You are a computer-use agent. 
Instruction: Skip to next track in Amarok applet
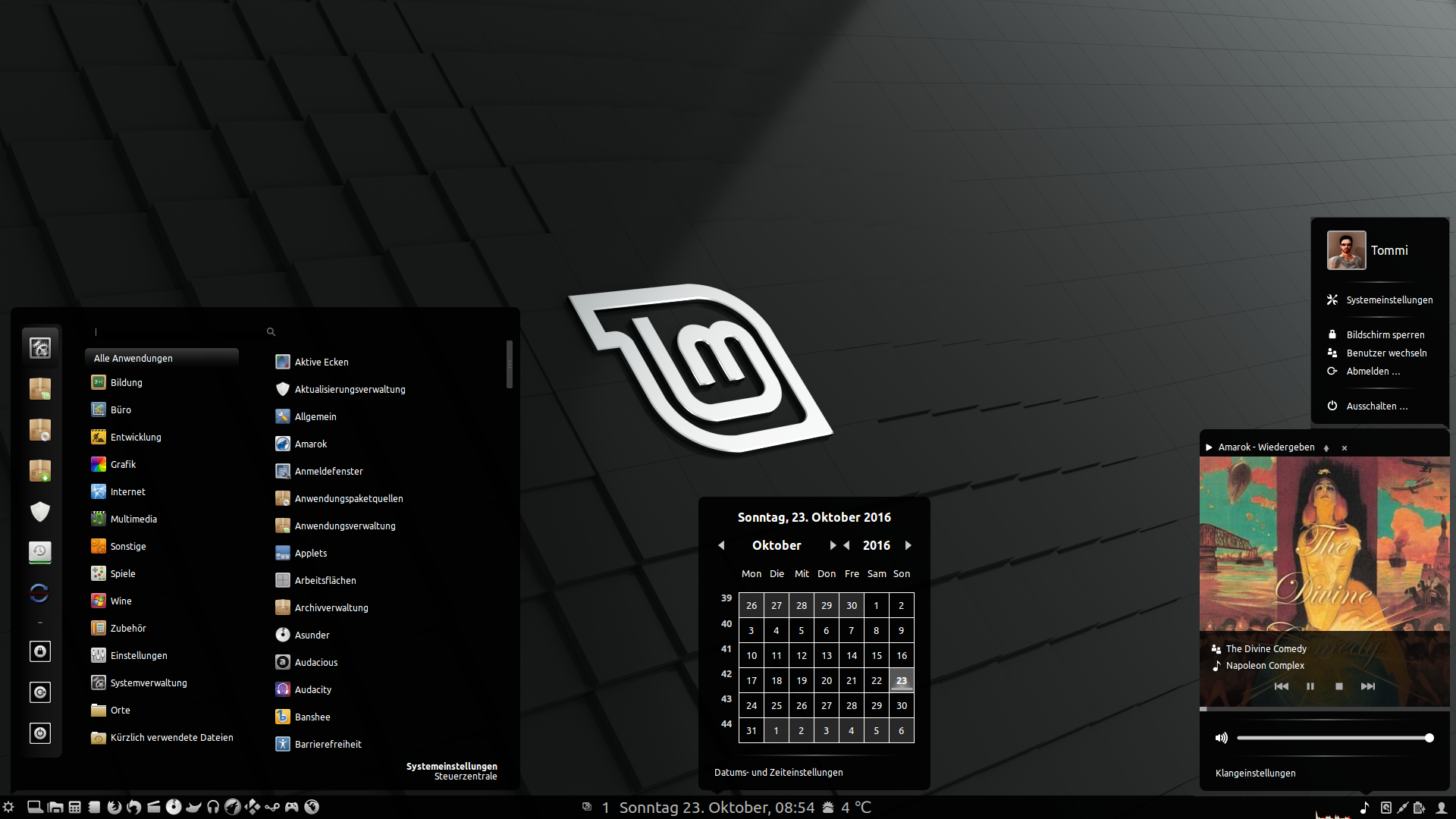pos(1368,686)
